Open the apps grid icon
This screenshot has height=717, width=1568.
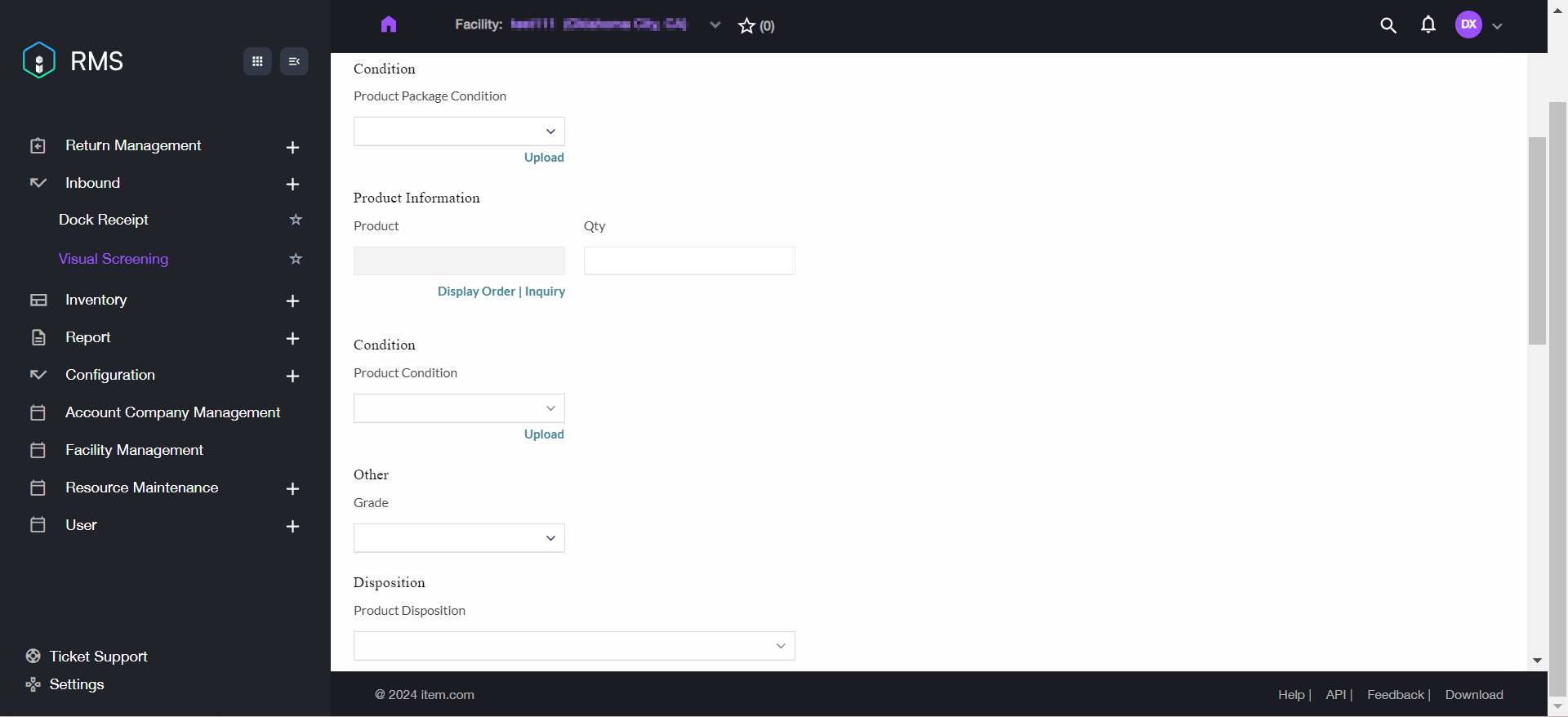[x=257, y=61]
